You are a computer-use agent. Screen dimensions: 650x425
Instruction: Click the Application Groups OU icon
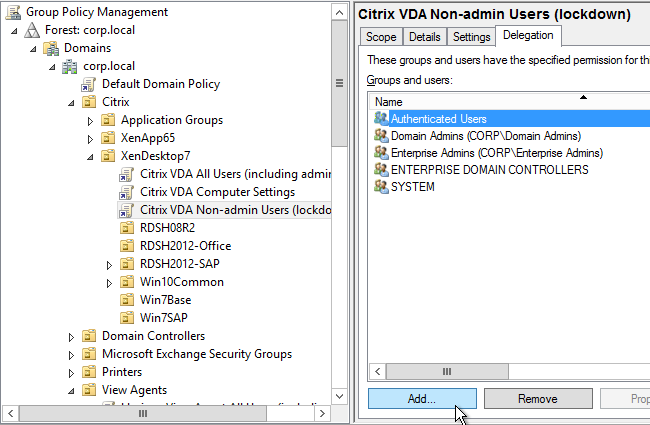point(108,120)
